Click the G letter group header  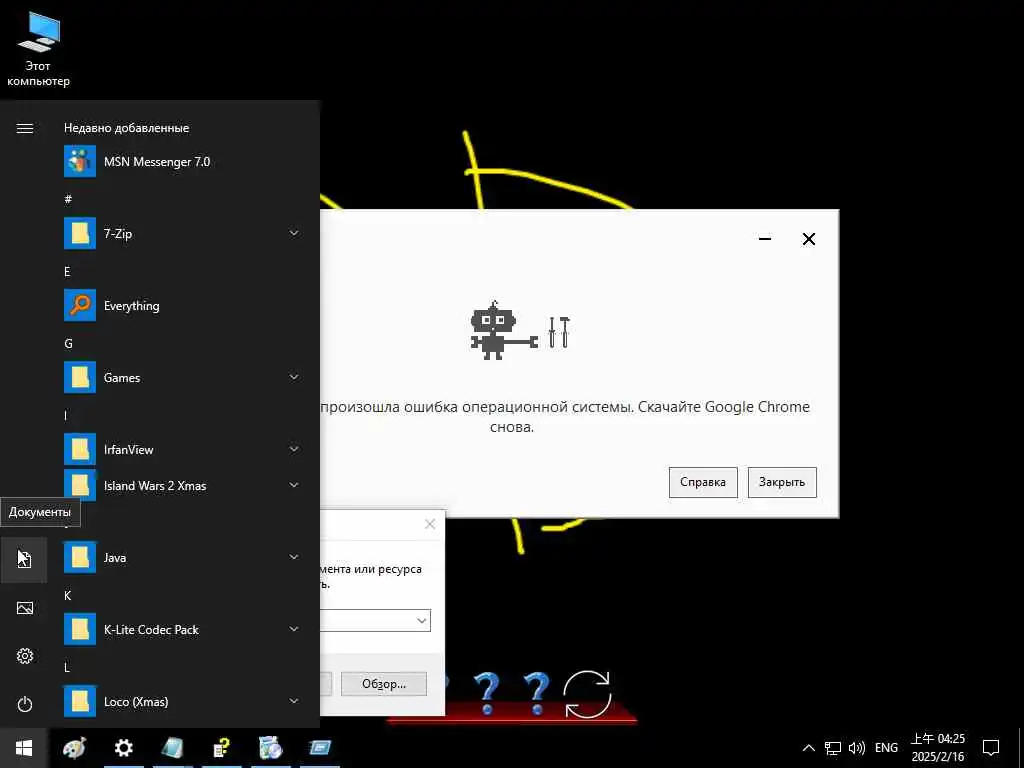[x=68, y=343]
